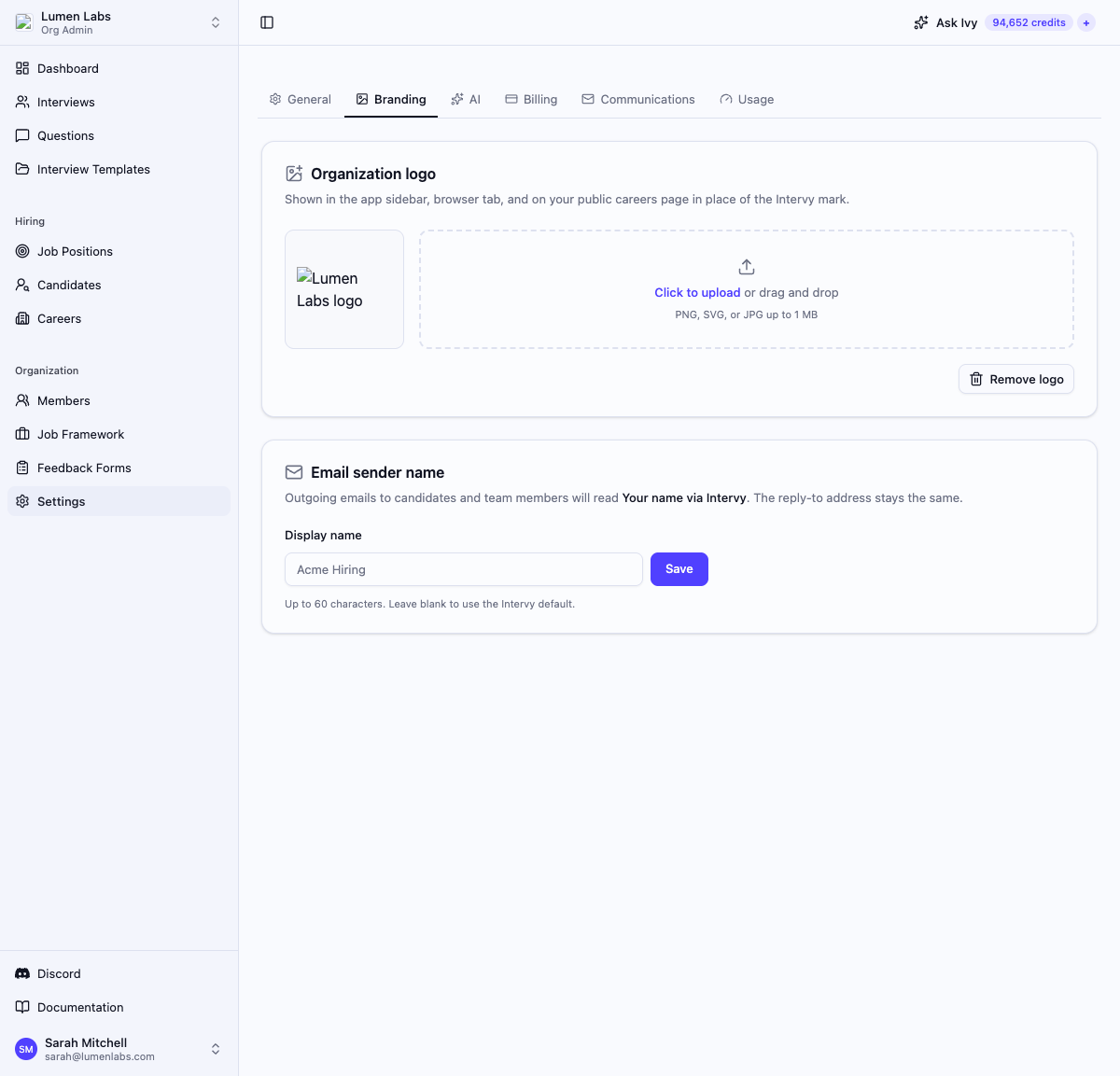Open Ask Ivy assistant
Screen dimensions: 1120x1076
tap(945, 22)
